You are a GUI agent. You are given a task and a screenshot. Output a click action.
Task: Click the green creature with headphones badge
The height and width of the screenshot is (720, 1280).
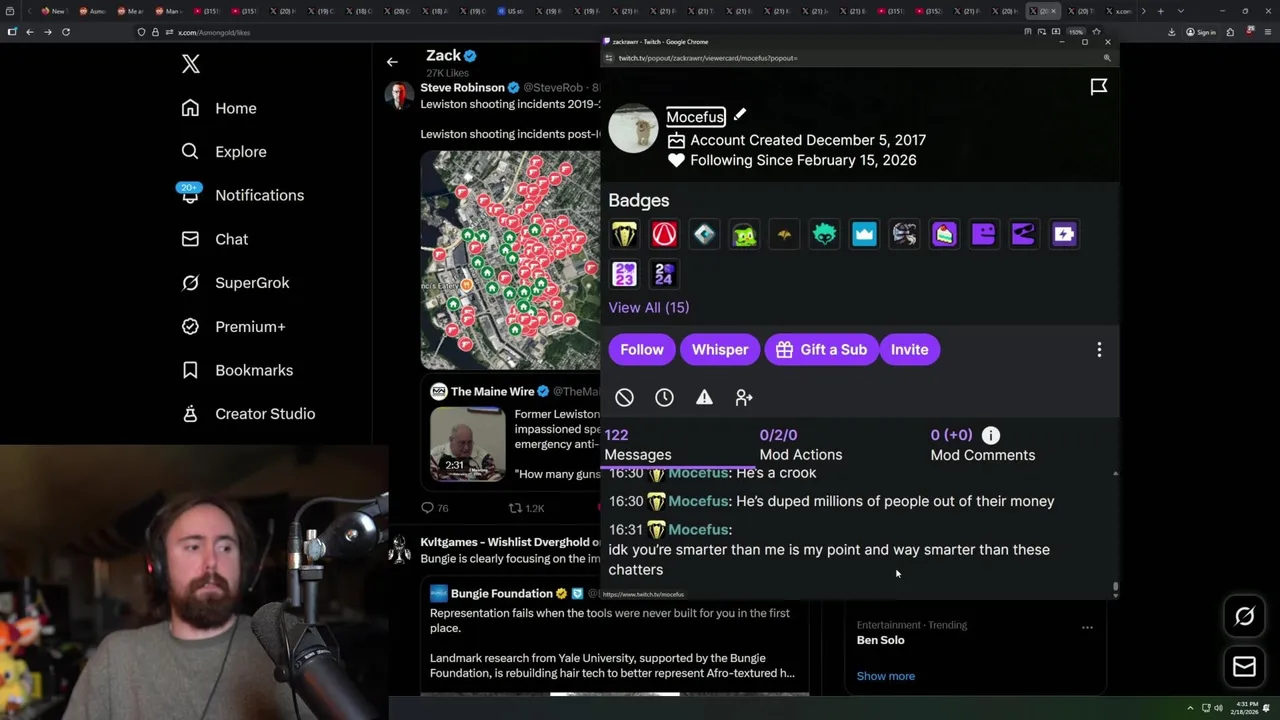[x=744, y=234]
